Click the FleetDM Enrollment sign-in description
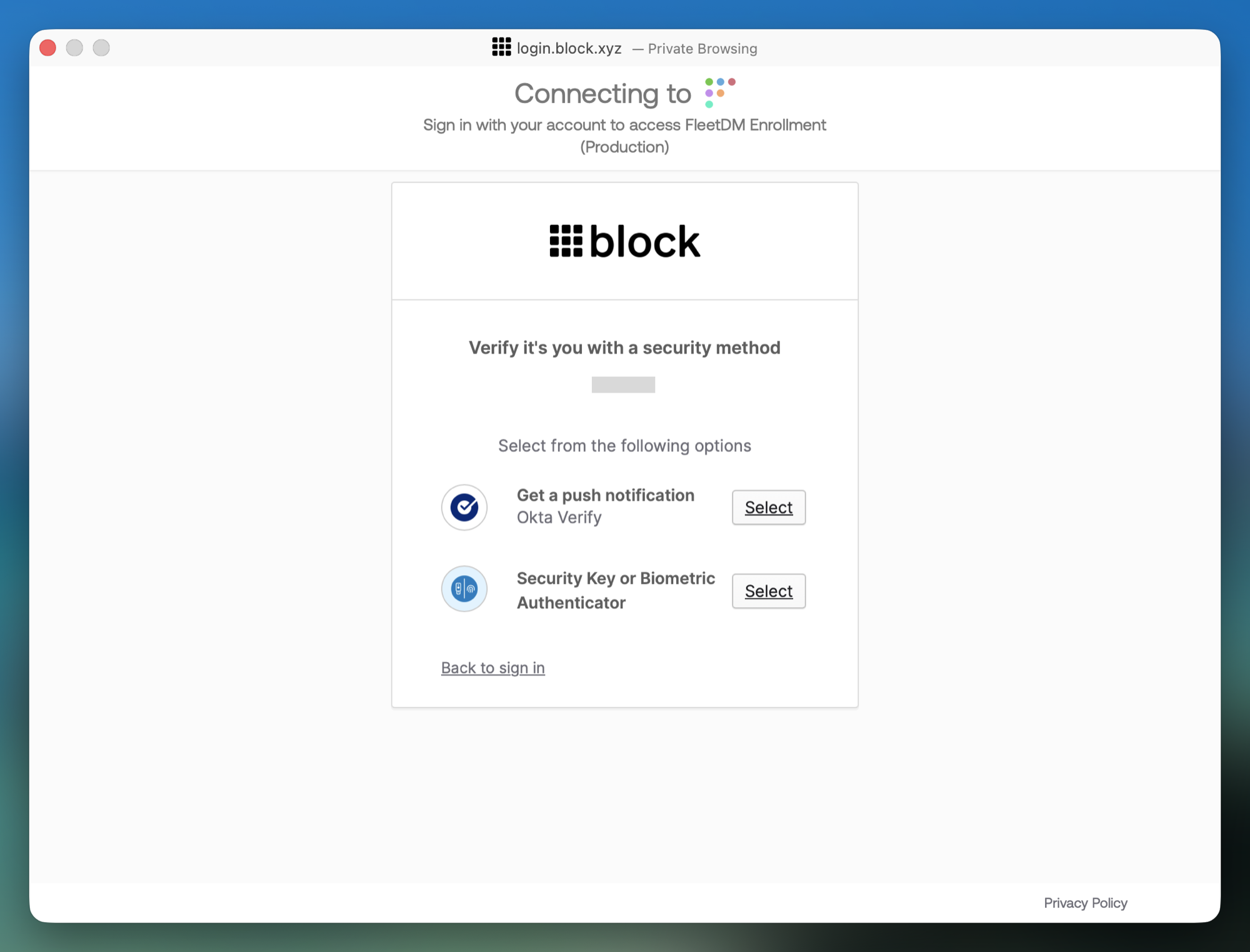 tap(624, 136)
